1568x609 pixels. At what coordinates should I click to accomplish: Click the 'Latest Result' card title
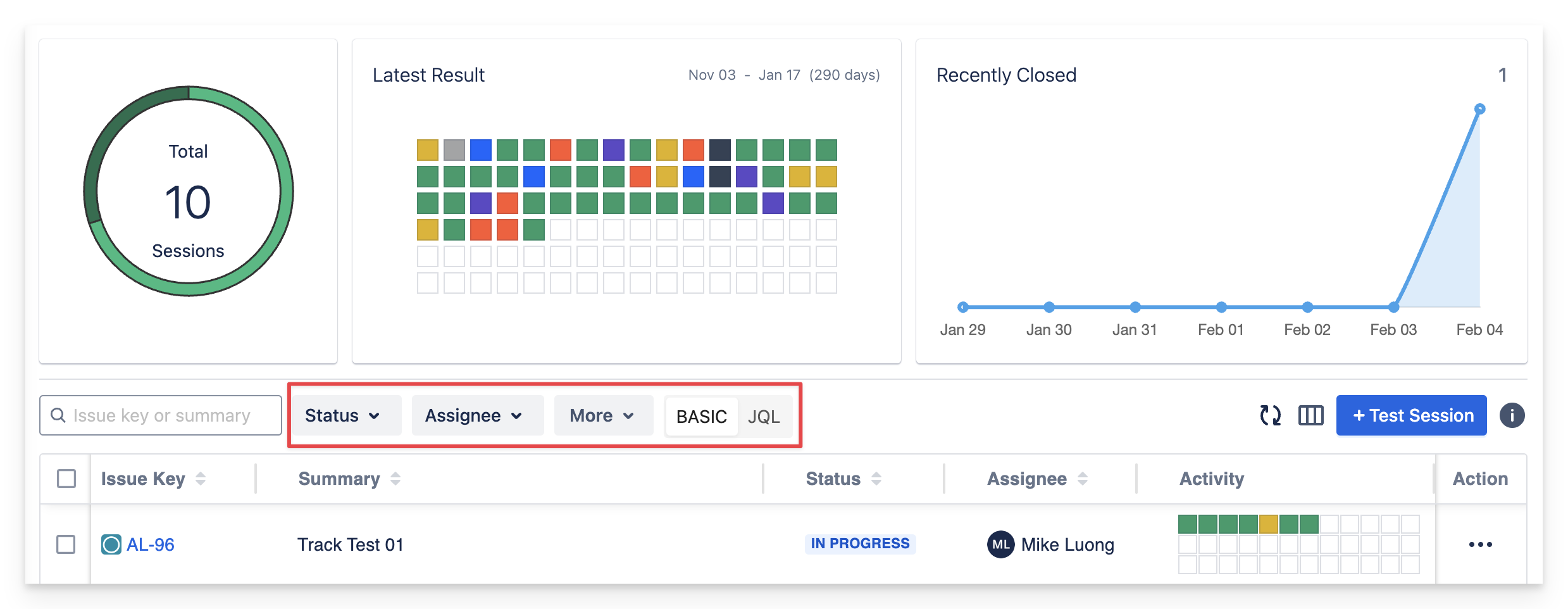point(428,75)
